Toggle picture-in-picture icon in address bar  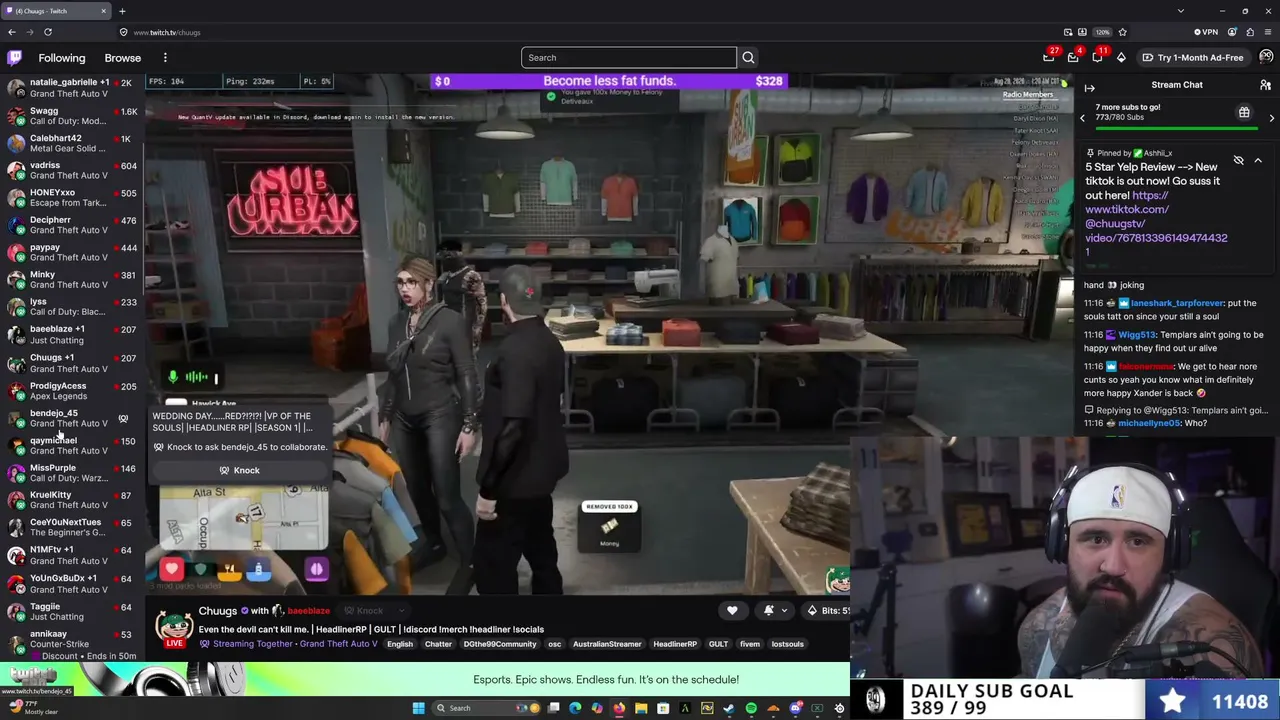(1068, 32)
